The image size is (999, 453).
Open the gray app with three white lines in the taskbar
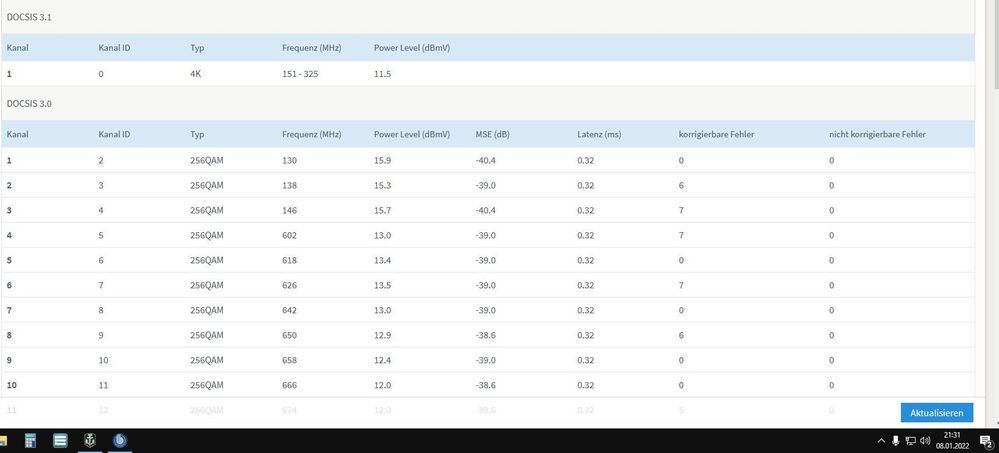61,440
